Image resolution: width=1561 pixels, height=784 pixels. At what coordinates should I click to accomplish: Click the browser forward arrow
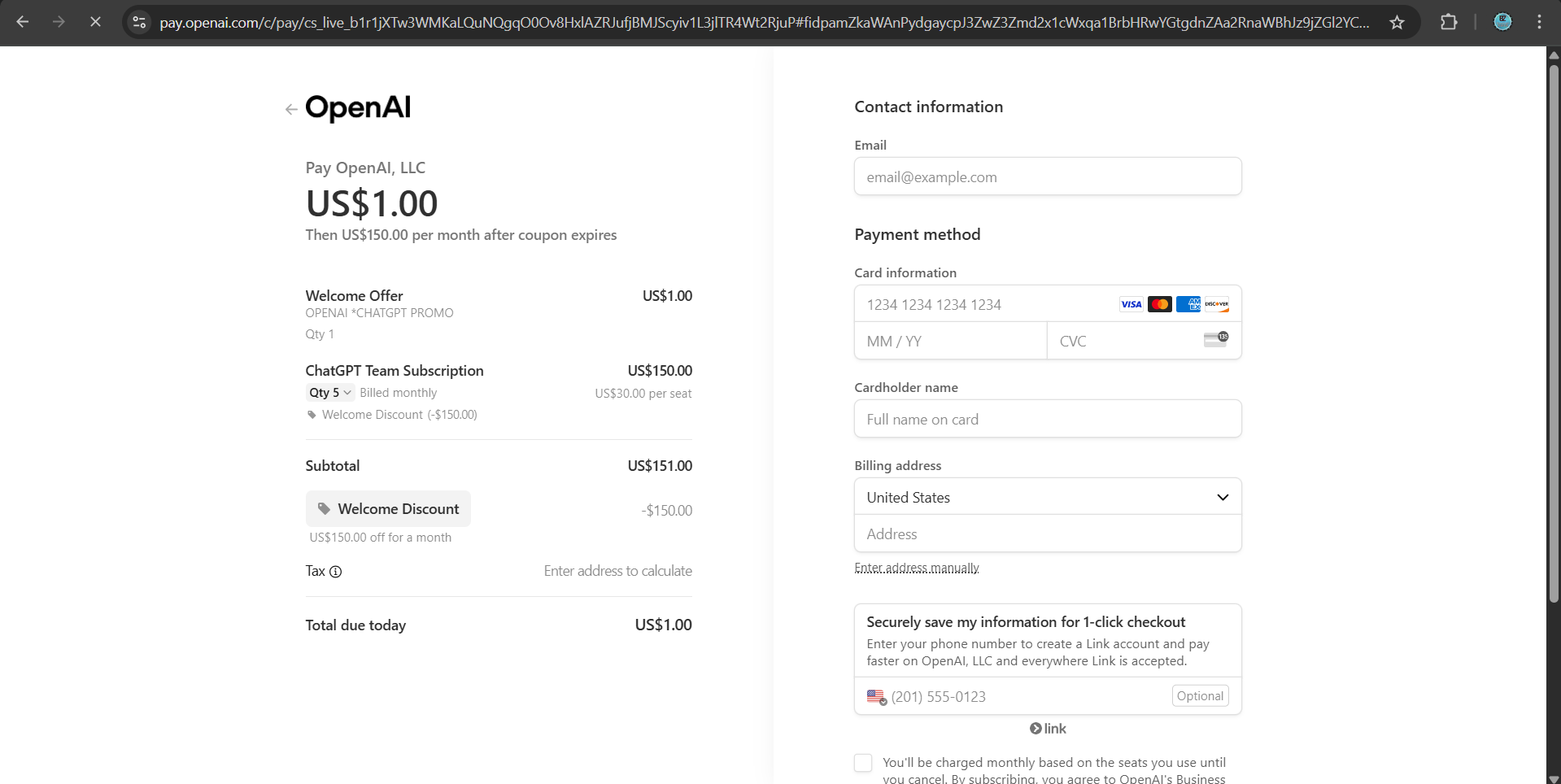pyautogui.click(x=59, y=22)
